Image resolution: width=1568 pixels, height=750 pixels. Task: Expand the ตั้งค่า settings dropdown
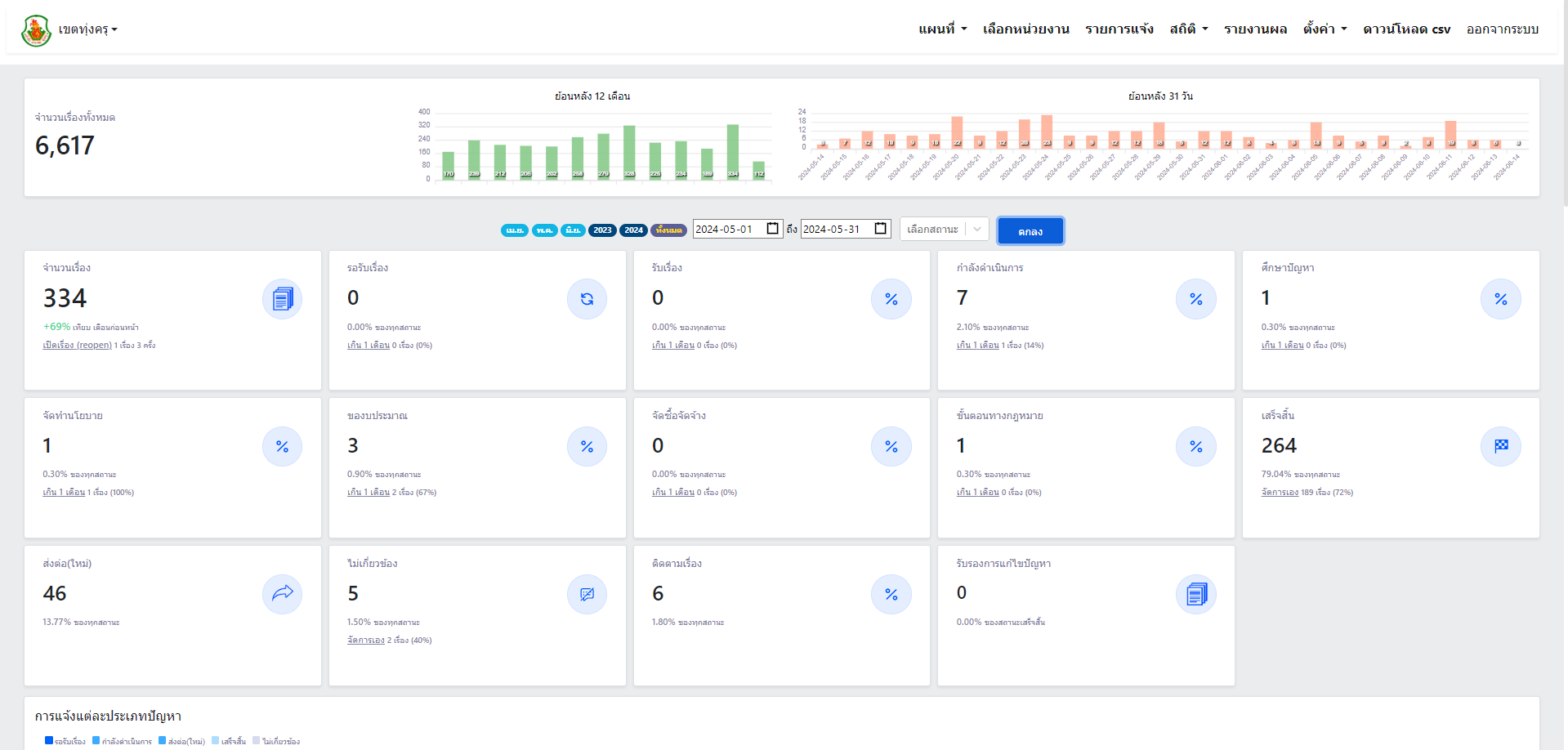1325,29
